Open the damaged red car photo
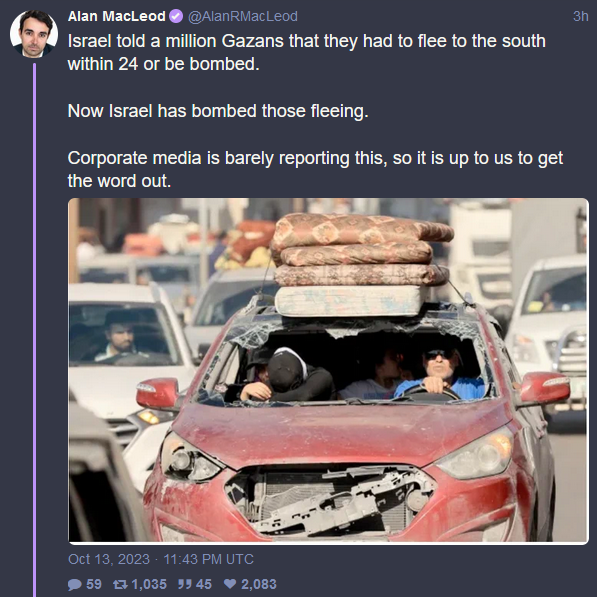Viewport: 597px width, 597px height. [x=328, y=370]
